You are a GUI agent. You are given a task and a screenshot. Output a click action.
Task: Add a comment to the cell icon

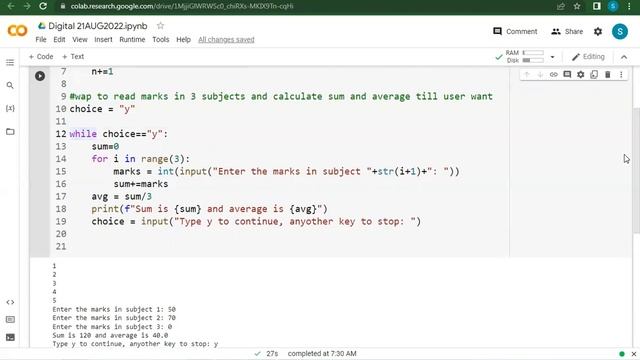567,75
